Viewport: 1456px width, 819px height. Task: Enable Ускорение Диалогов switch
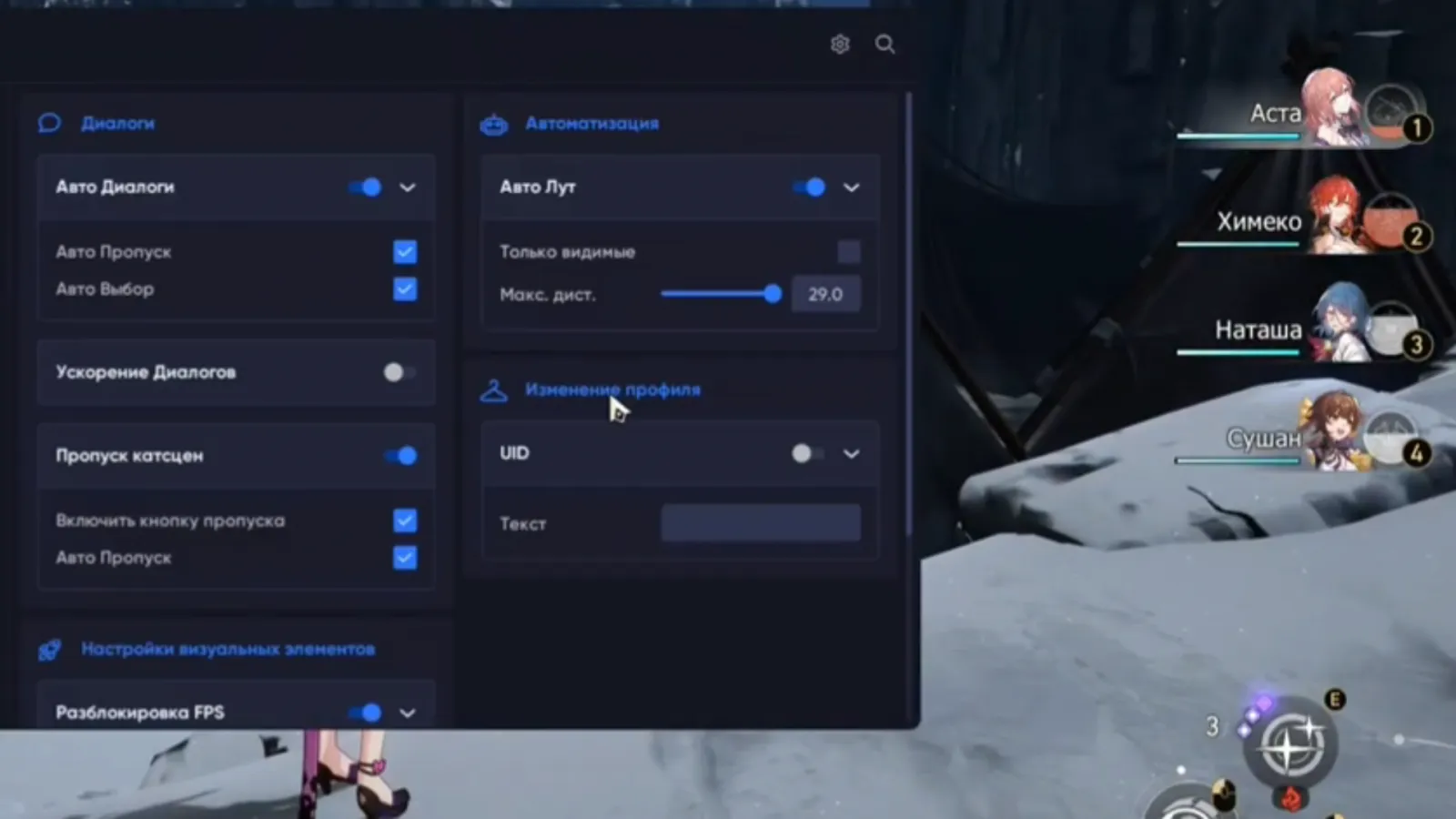click(399, 372)
